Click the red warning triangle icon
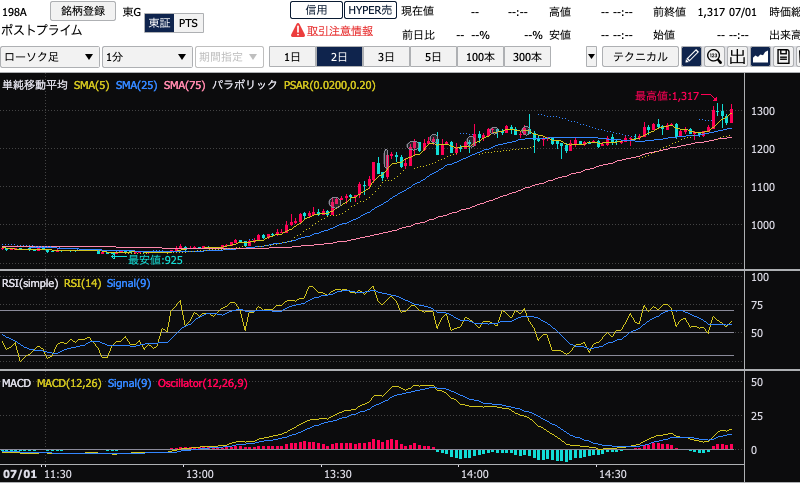 click(x=297, y=31)
